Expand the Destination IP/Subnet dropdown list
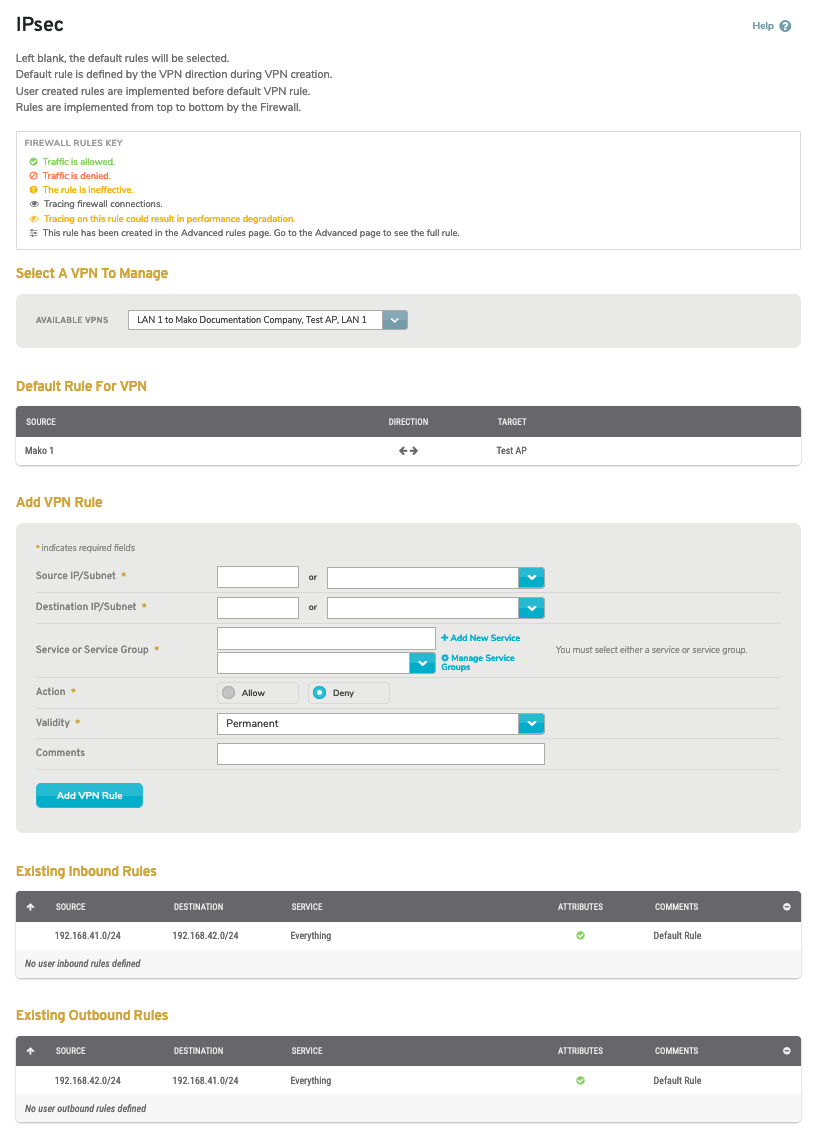Viewport: 816px width, 1142px height. point(531,608)
